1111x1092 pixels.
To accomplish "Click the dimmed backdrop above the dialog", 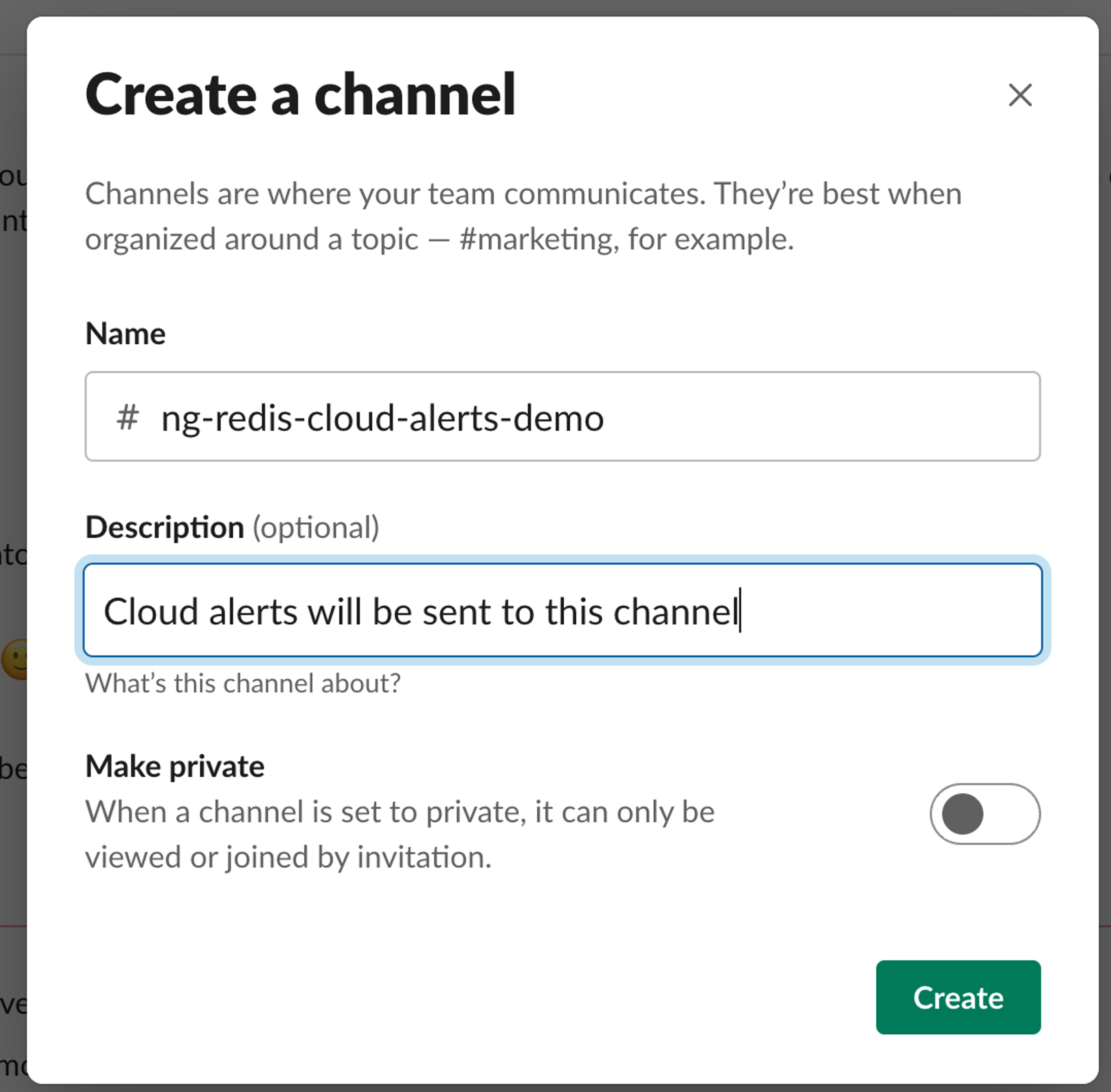I will pos(555,7).
